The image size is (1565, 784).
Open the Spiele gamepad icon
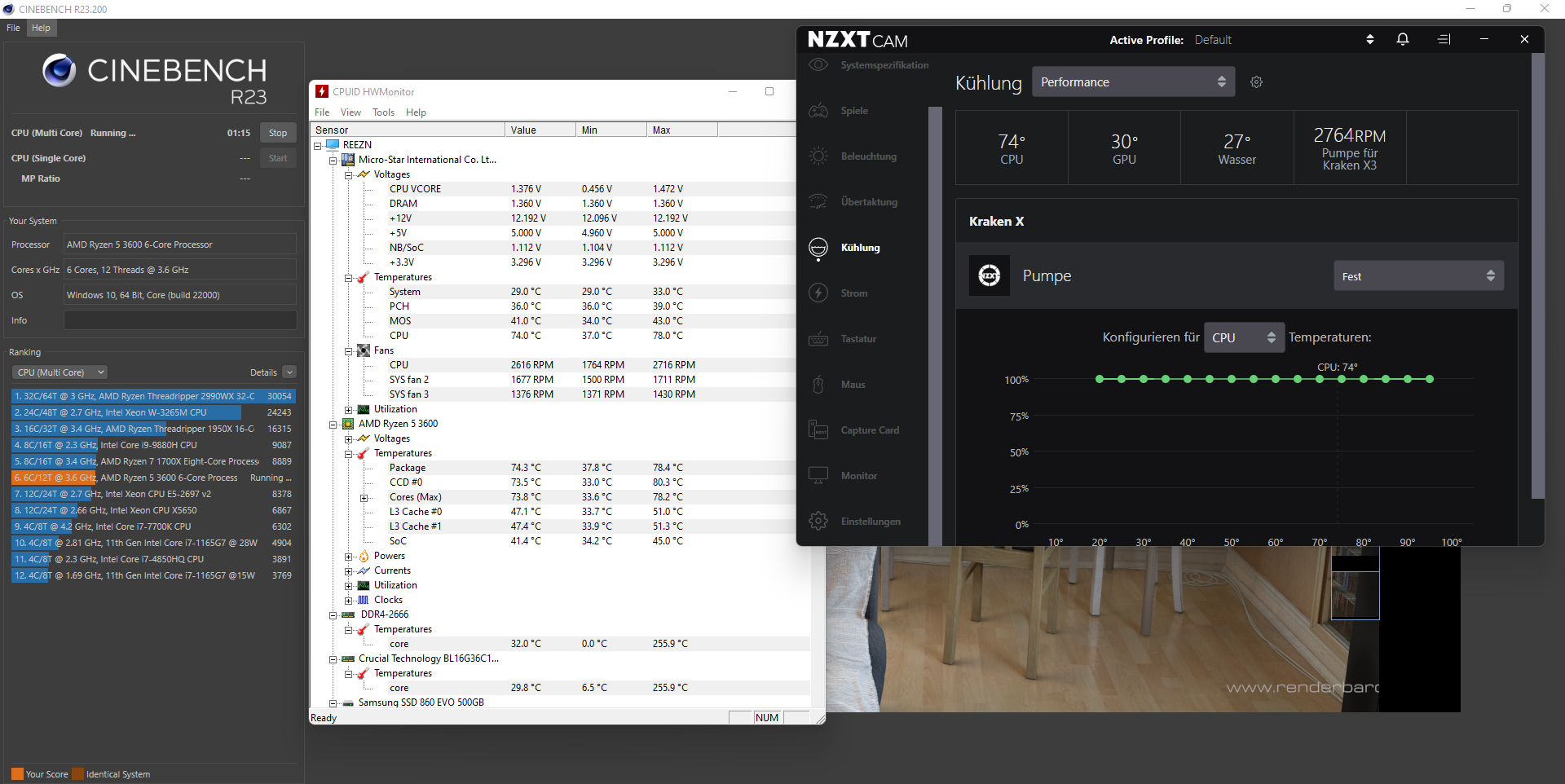pyautogui.click(x=818, y=111)
